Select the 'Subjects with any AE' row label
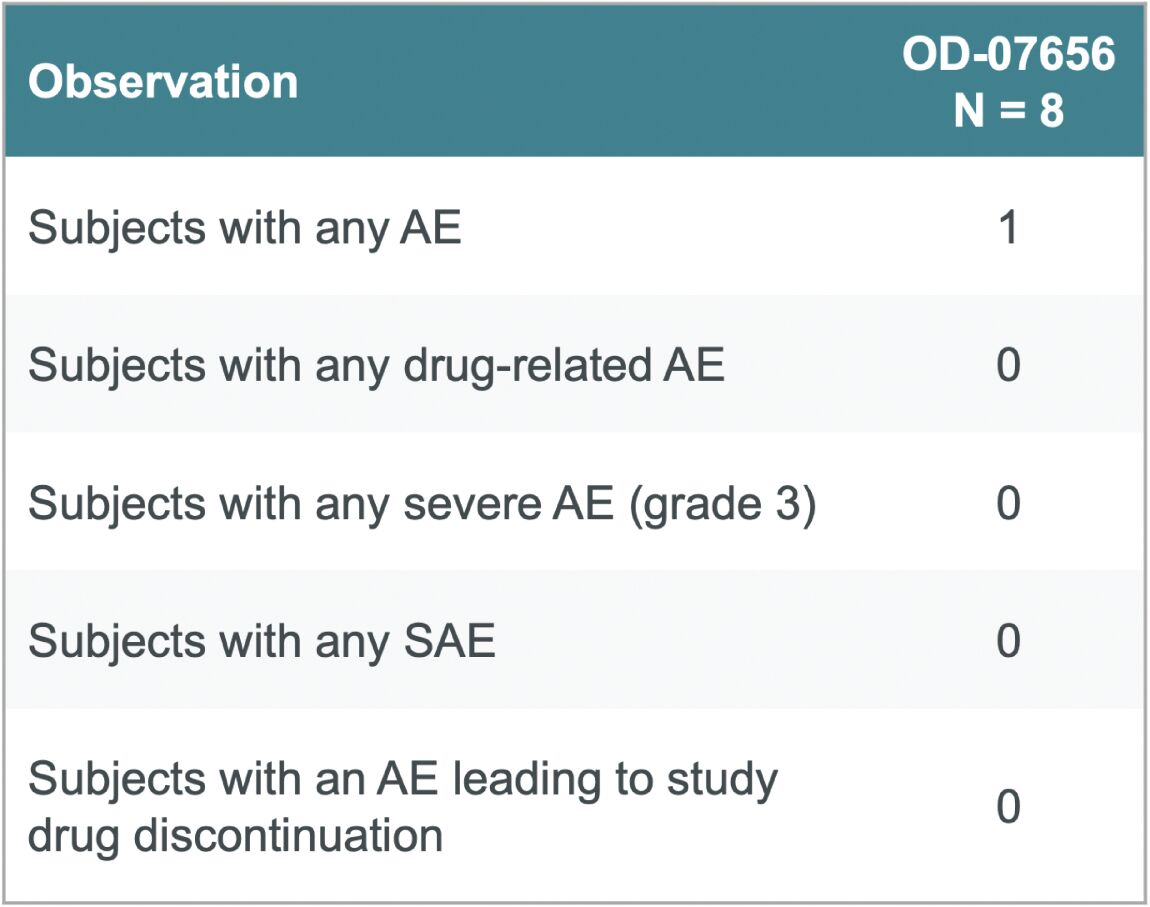The width and height of the screenshot is (1150, 907). coord(244,228)
